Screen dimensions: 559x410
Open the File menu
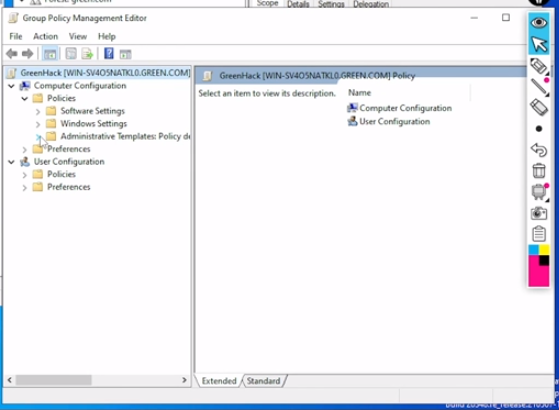[16, 36]
